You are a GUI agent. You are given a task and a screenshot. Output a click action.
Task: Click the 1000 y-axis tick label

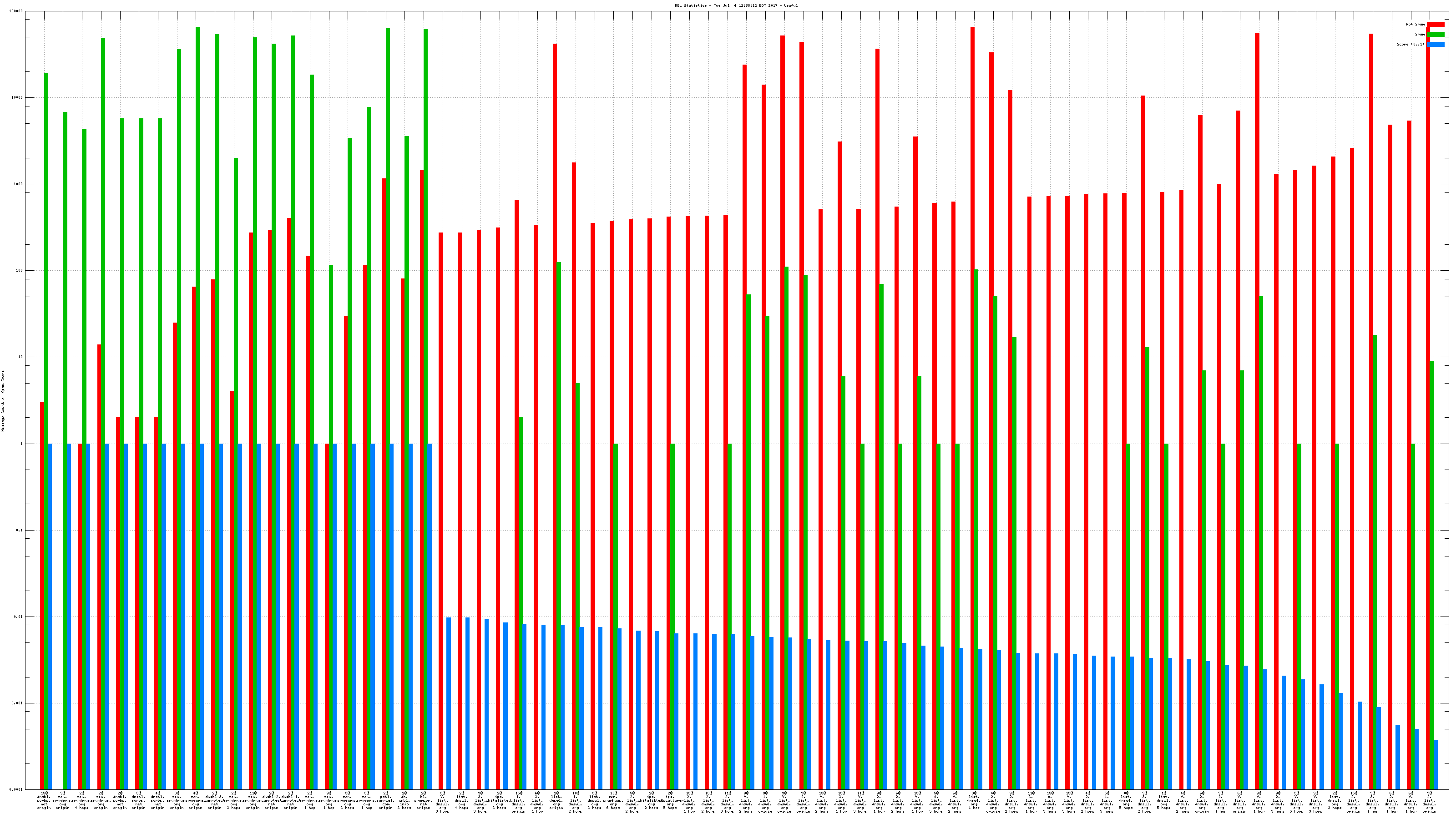[19, 184]
